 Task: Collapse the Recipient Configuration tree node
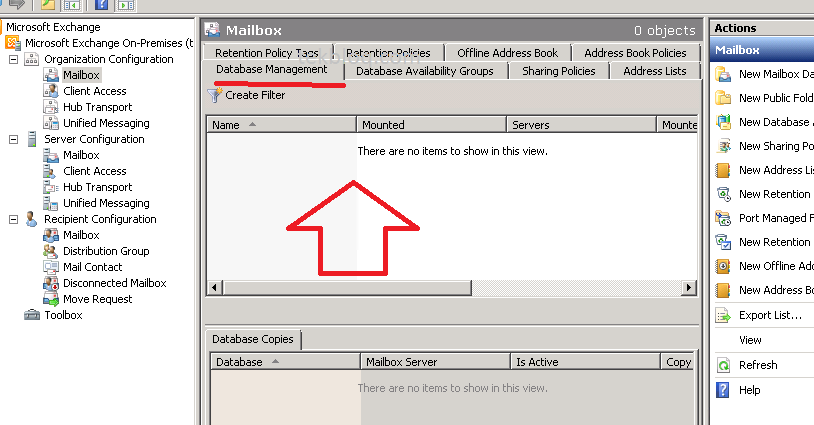[x=13, y=219]
